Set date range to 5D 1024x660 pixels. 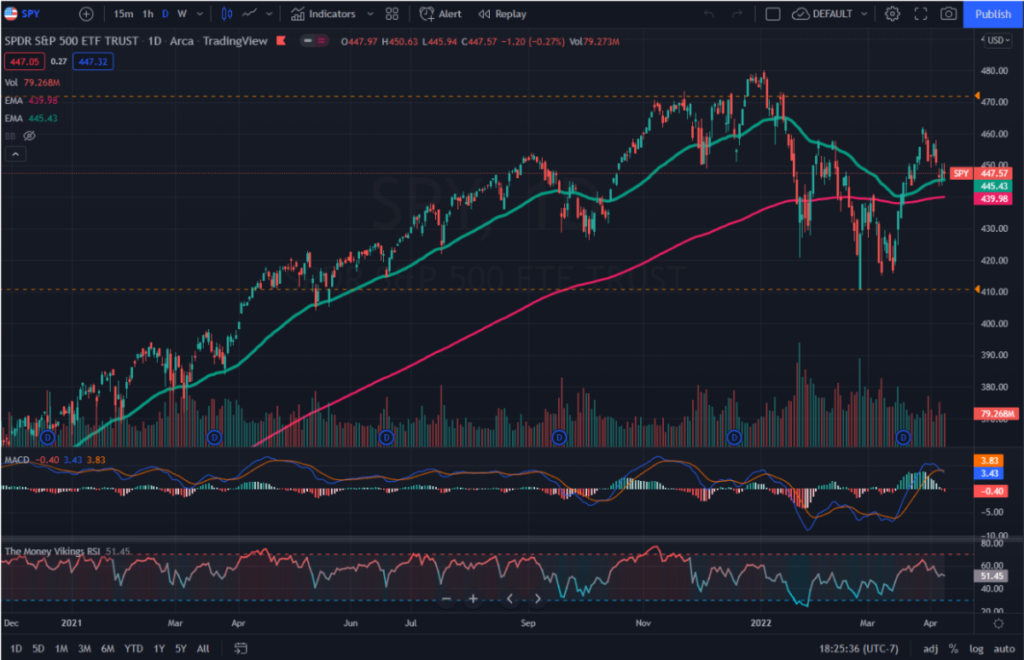[39, 648]
